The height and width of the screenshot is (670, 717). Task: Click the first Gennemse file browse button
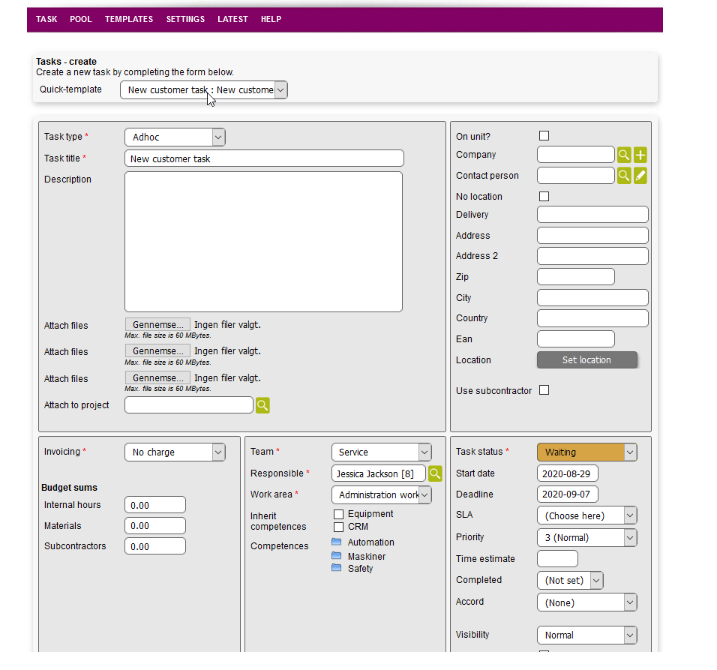pos(157,325)
